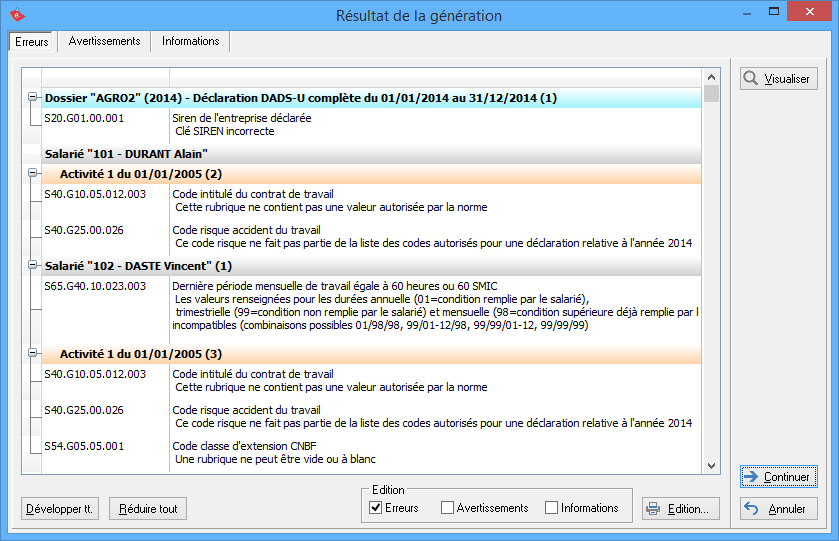
Task: Collapse Salarié "102 - DASTE Vincent" node
Action: pos(33,266)
